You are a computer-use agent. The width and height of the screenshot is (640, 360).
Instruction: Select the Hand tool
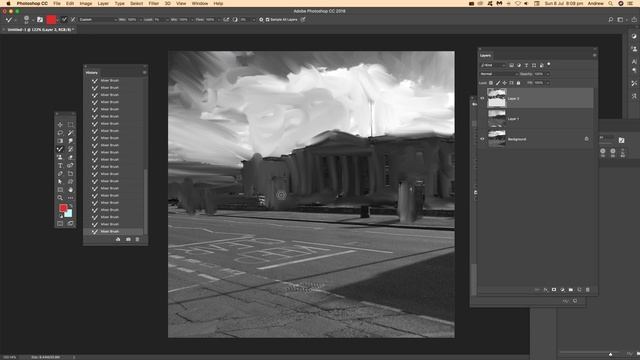tap(71, 190)
